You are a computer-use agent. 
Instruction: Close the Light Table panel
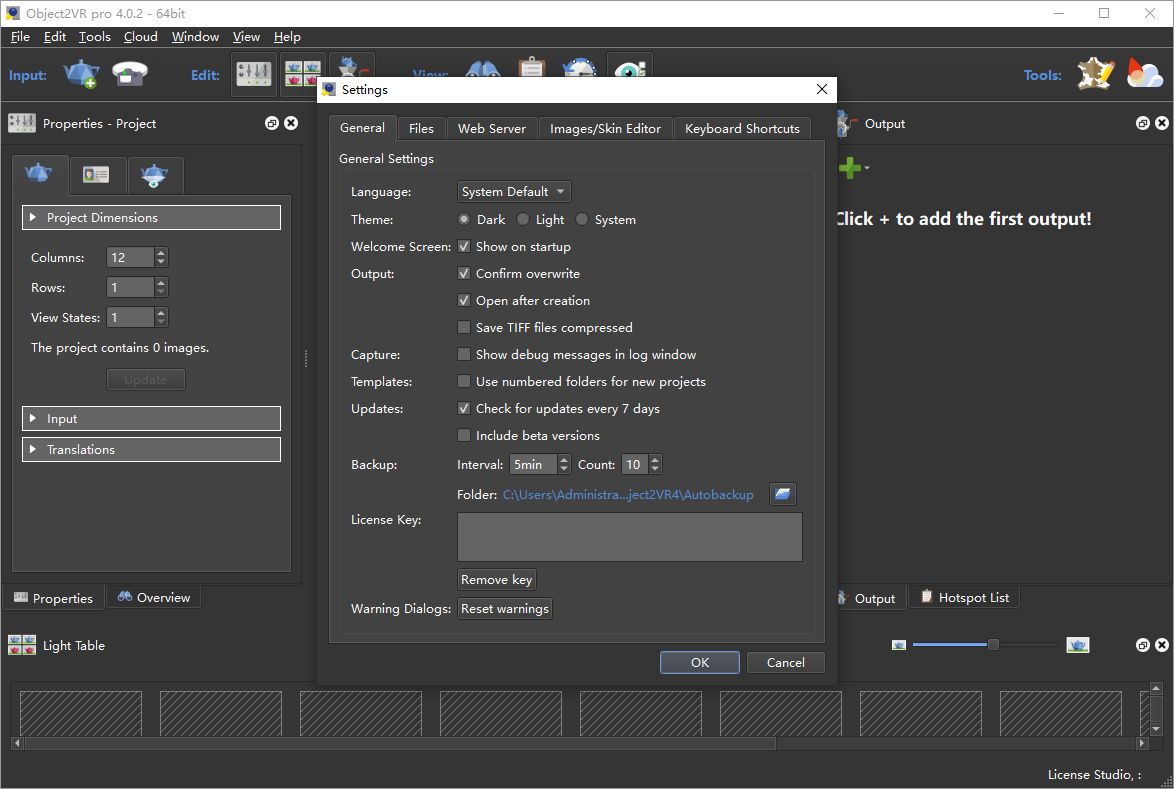click(1162, 645)
